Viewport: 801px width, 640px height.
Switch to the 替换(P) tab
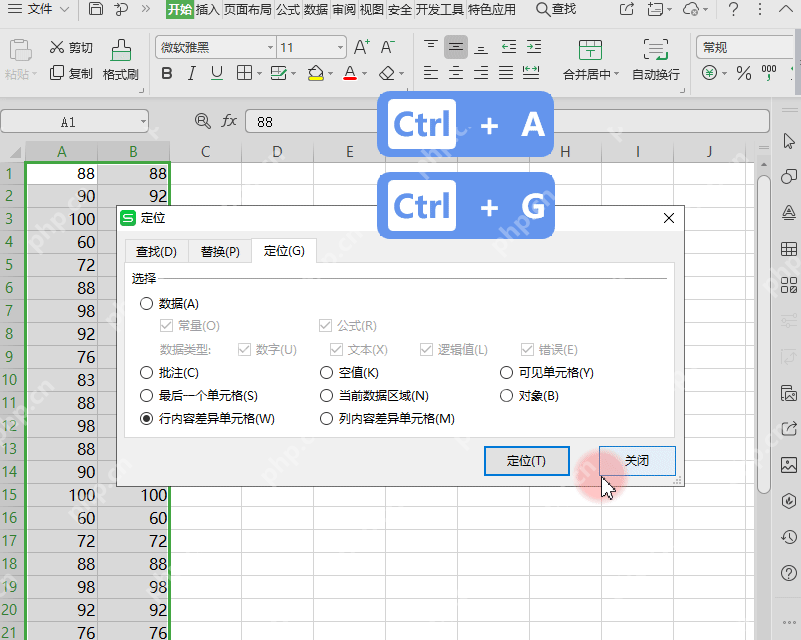tap(220, 251)
